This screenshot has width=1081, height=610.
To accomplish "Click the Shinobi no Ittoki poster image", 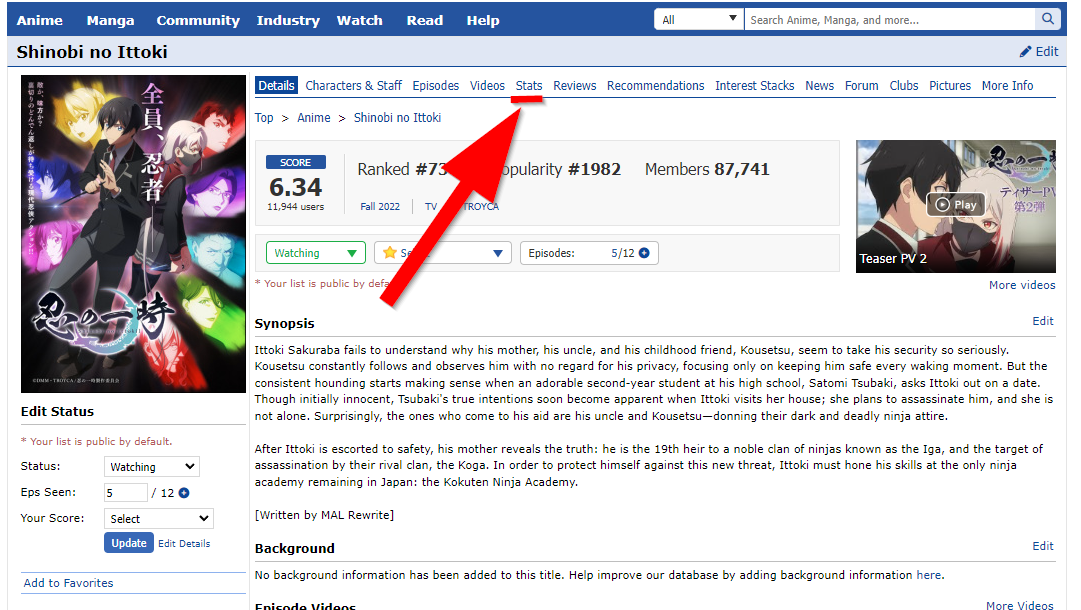I will coord(133,234).
